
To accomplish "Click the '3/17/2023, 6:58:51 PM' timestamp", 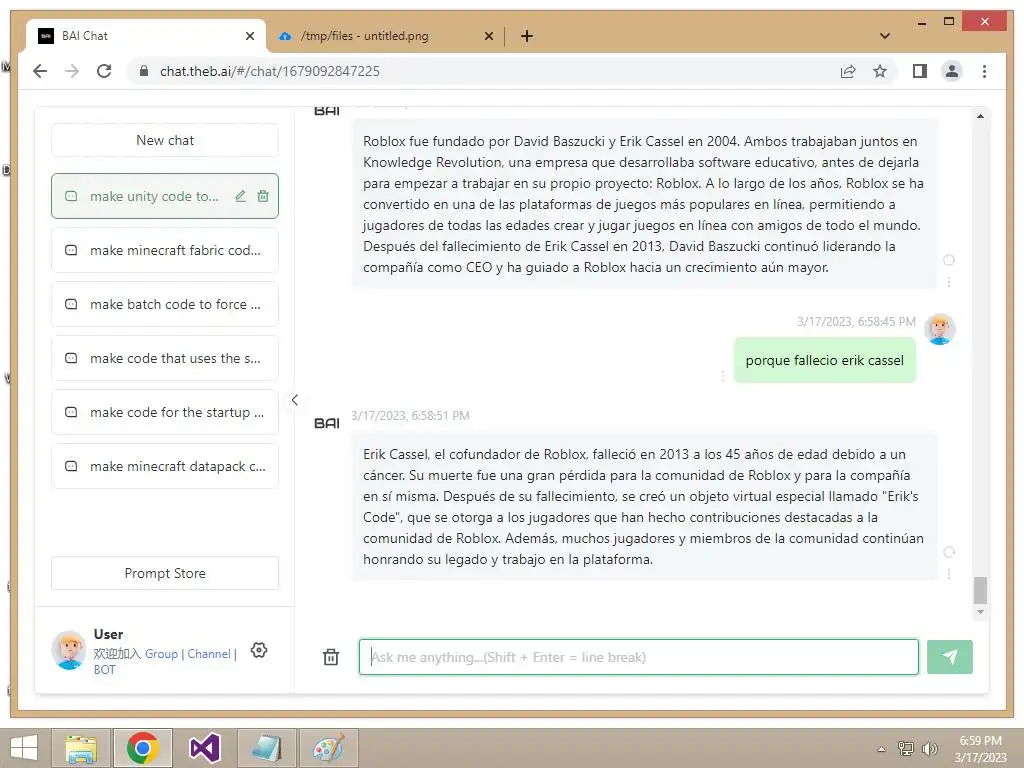I will click(410, 415).
